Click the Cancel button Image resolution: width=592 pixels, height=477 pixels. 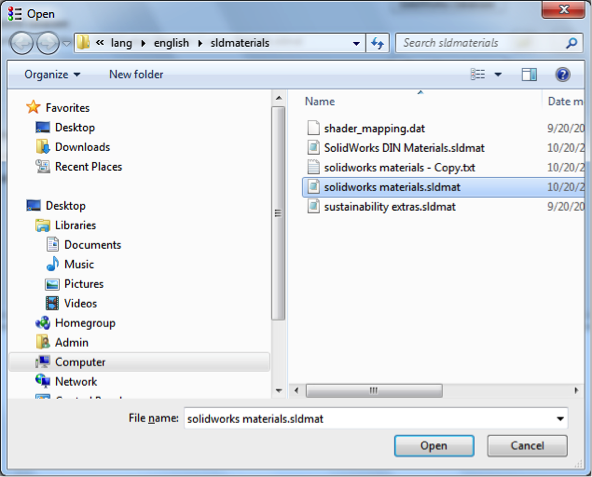coord(527,446)
